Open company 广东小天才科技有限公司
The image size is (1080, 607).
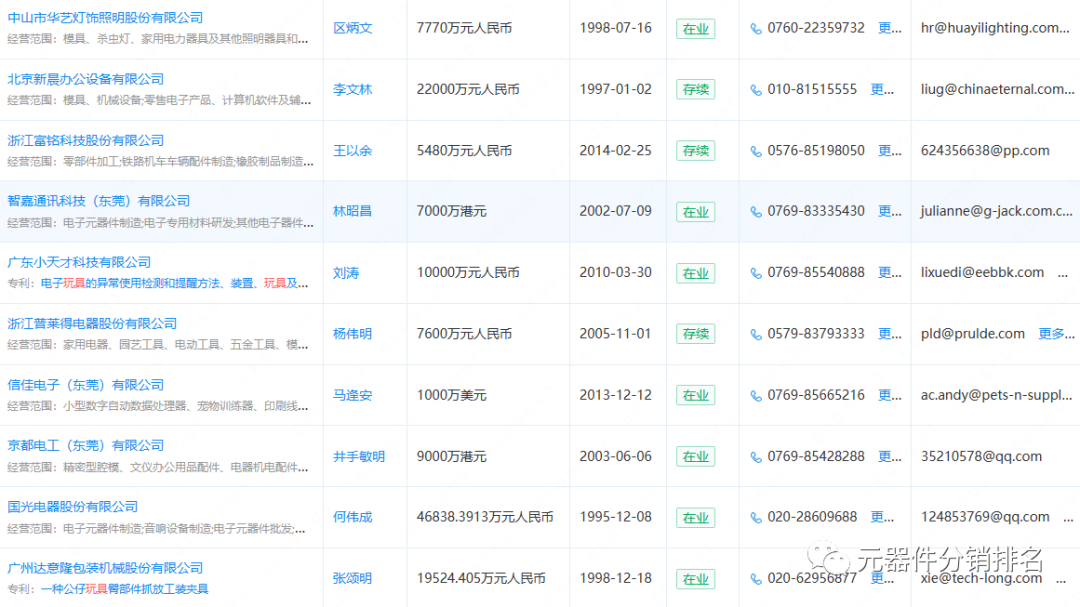tap(79, 263)
